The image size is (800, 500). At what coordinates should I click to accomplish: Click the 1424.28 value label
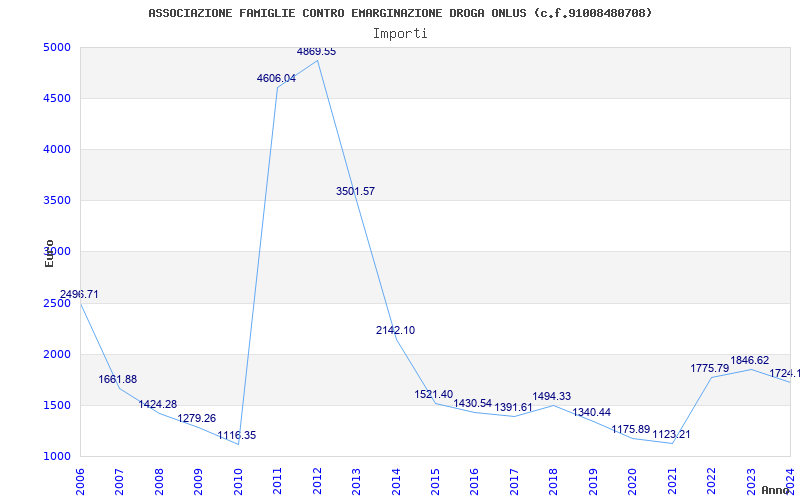coord(158,405)
